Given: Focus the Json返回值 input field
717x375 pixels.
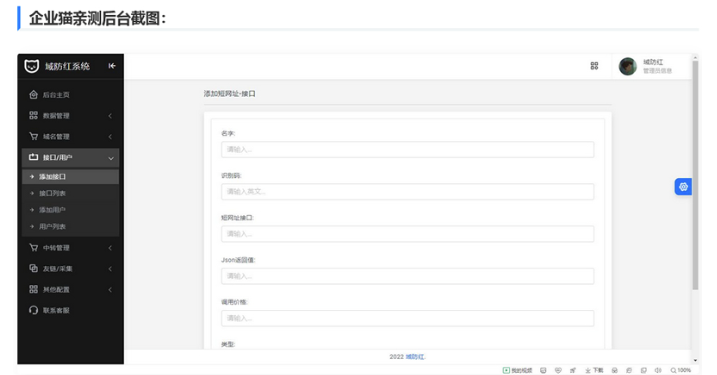Looking at the screenshot, I should 407,276.
